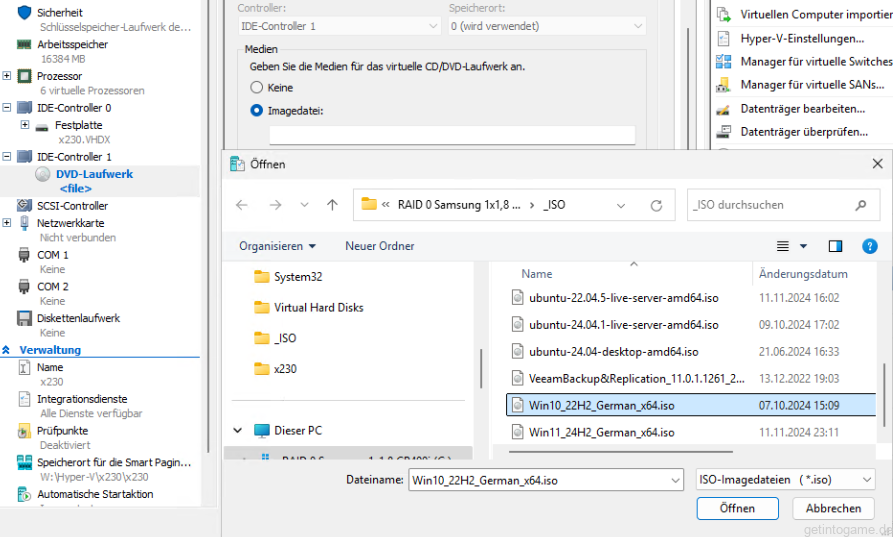The image size is (893, 537).
Task: Click Datenträger bearbeiten action
Action: coord(802,108)
